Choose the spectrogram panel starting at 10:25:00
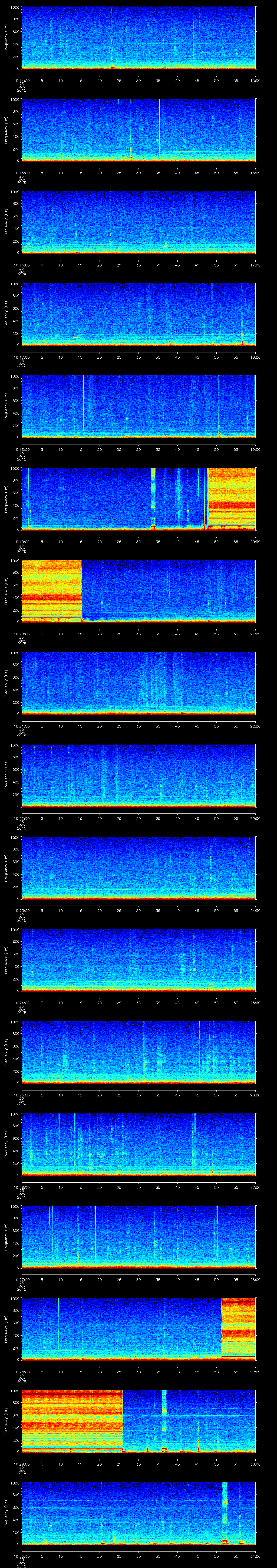The height and width of the screenshot is (1568, 277). (138, 1052)
